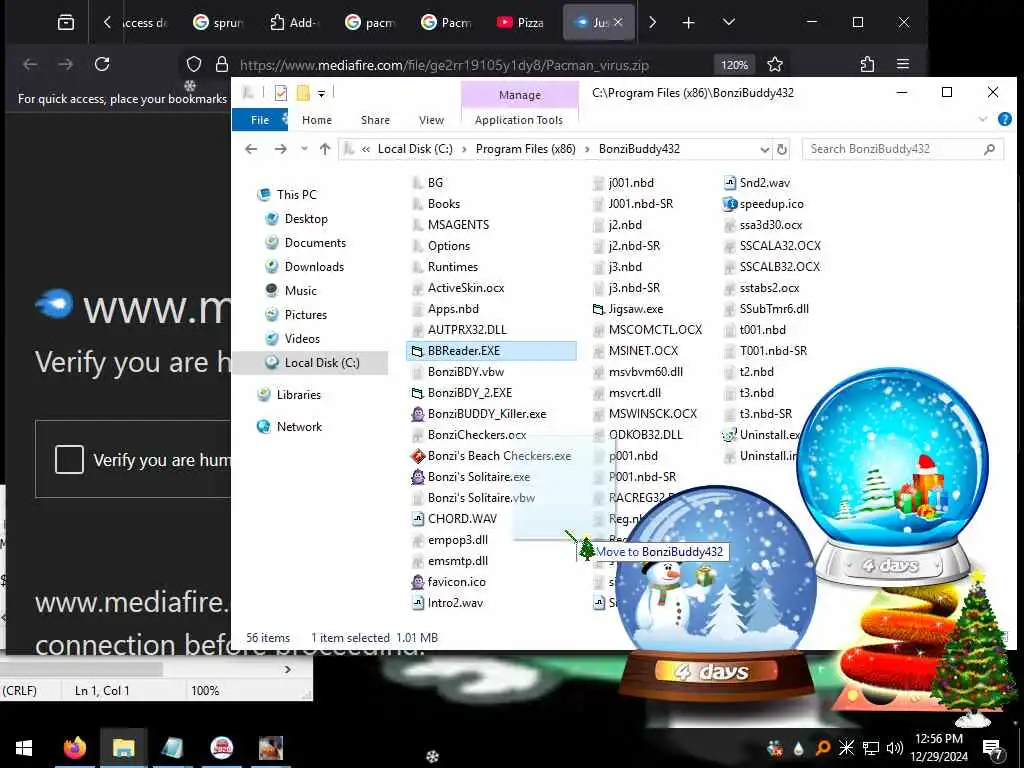1024x768 pixels.
Task: Bookmark this page with the star
Action: (x=775, y=65)
